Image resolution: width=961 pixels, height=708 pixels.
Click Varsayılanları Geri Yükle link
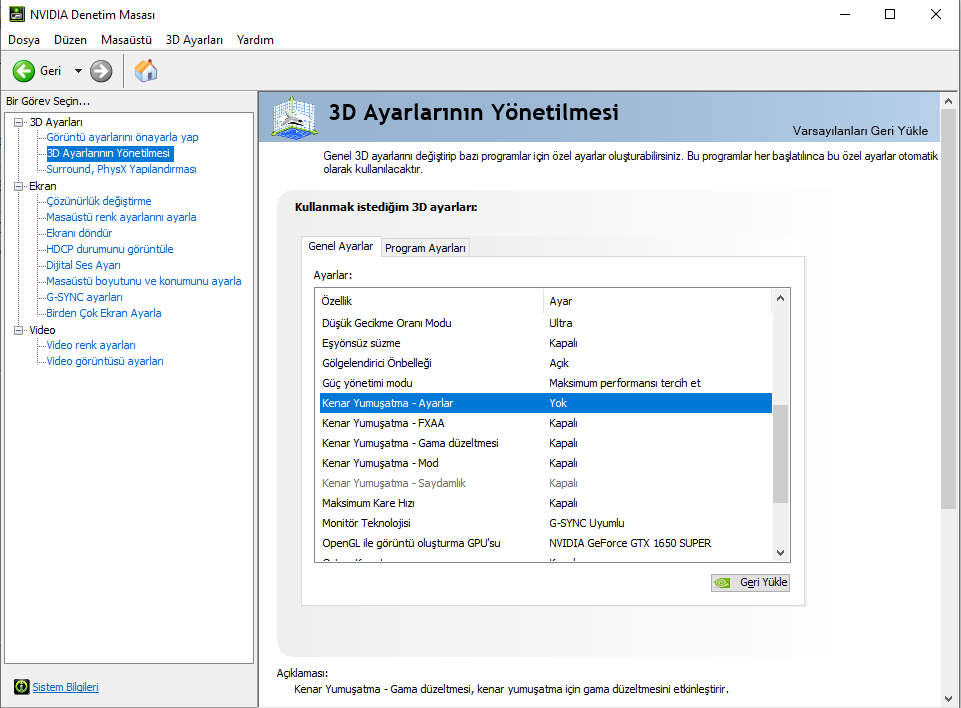coord(859,131)
